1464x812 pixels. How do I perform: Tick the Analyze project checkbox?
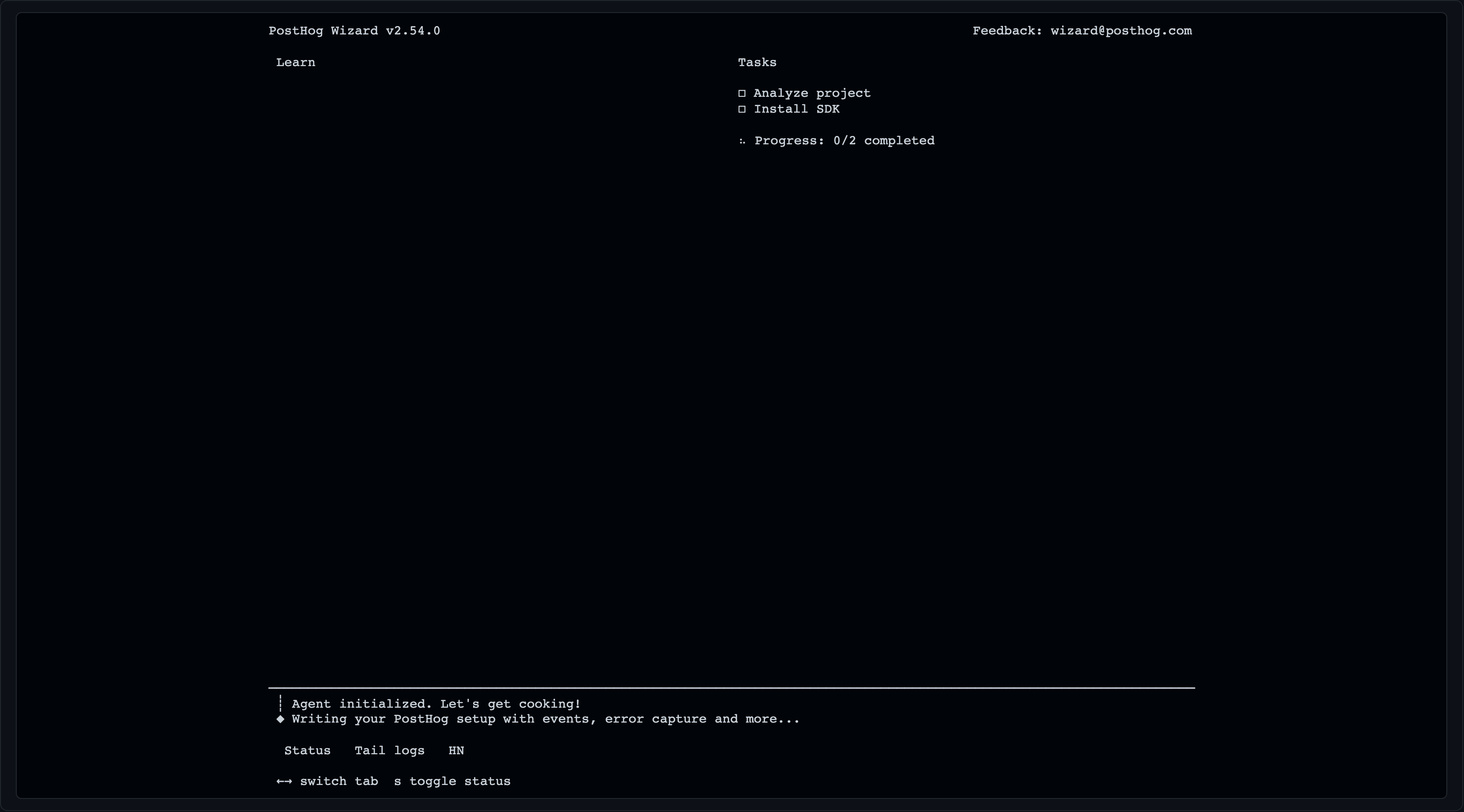[x=742, y=93]
